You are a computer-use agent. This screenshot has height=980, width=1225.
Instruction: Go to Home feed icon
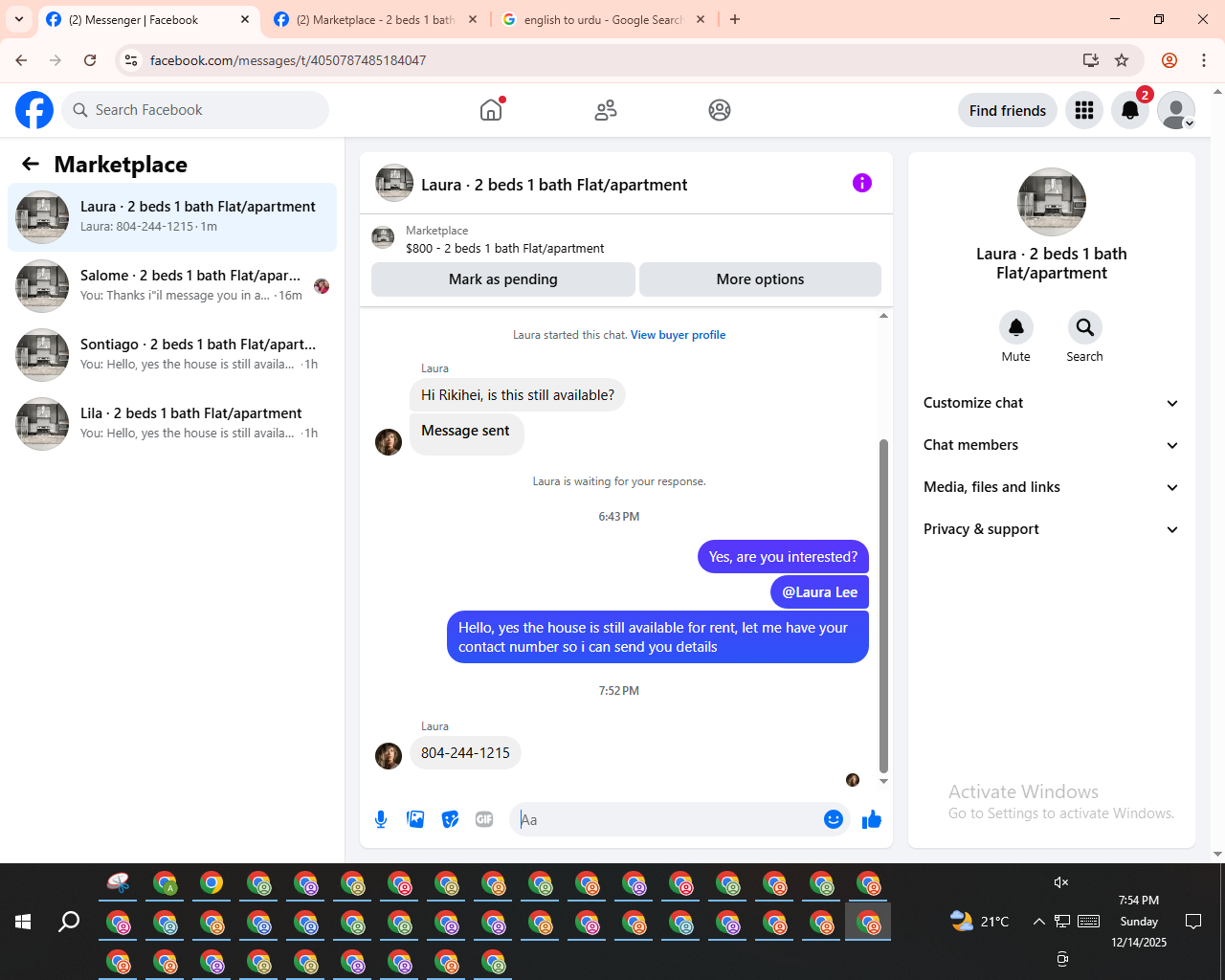click(x=491, y=110)
